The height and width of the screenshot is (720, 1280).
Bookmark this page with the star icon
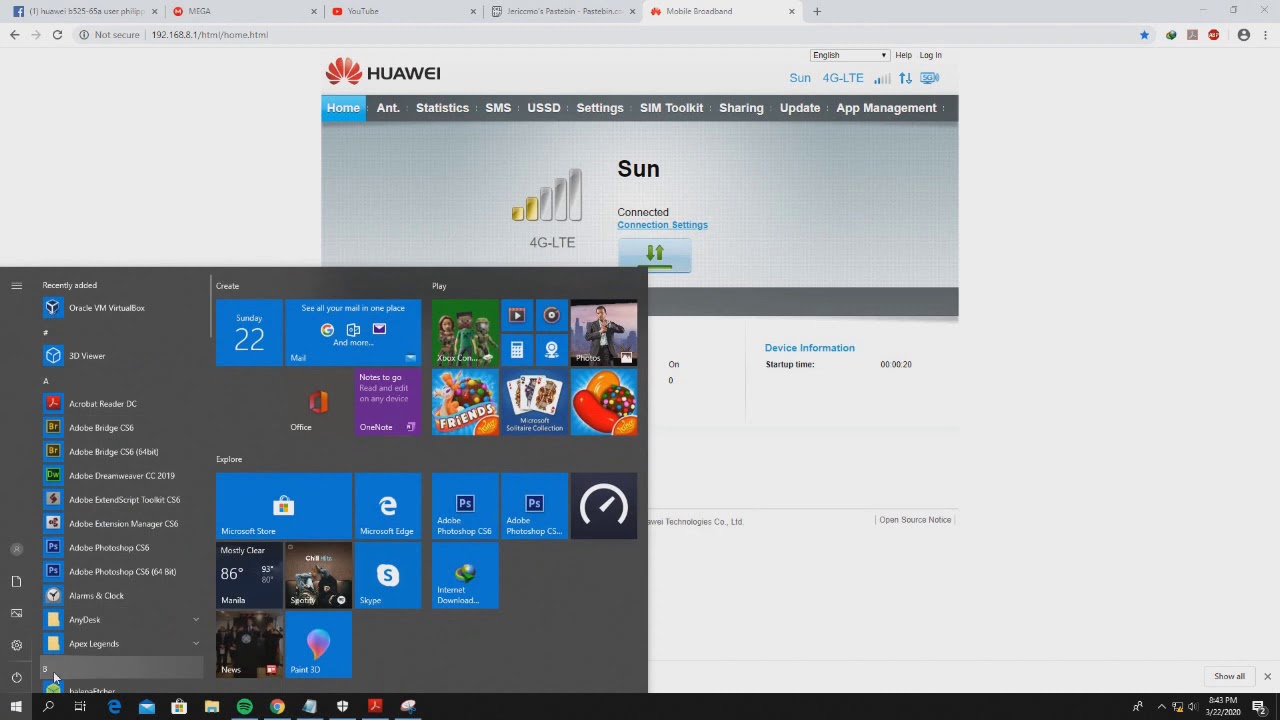pyautogui.click(x=1144, y=34)
